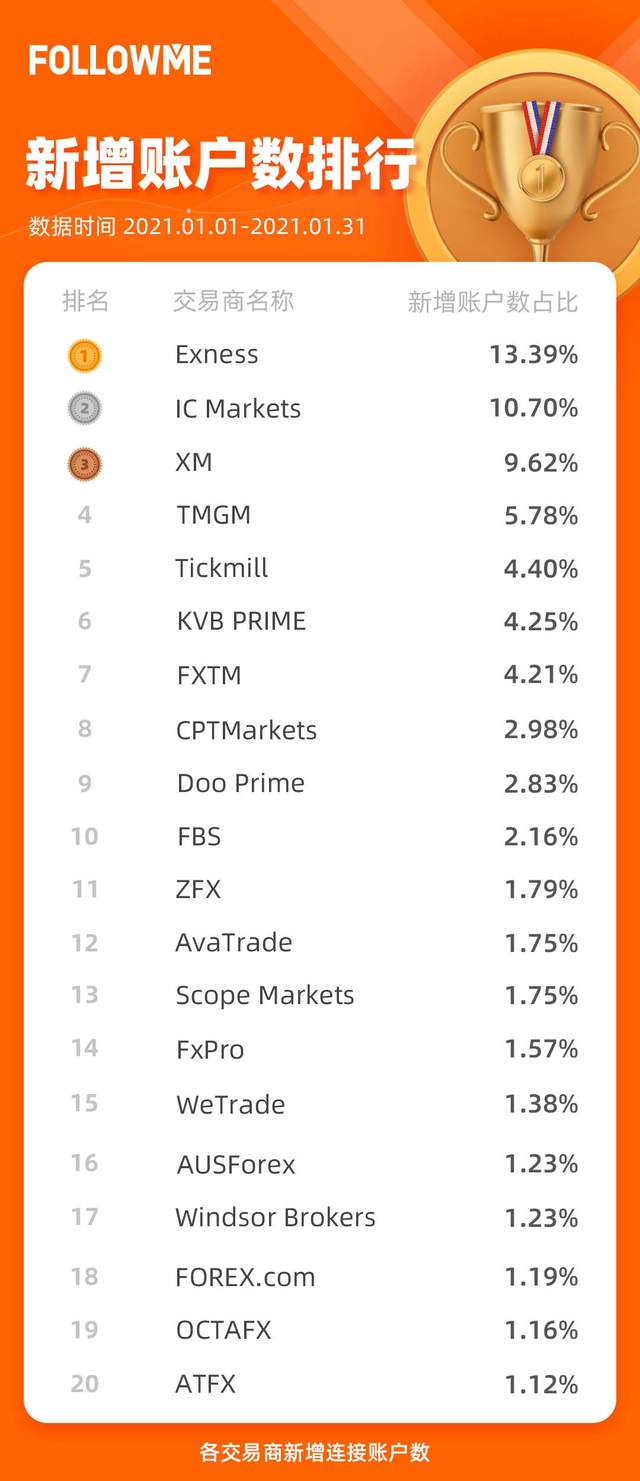
Task: Open the Doo Prime entry
Action: point(240,783)
